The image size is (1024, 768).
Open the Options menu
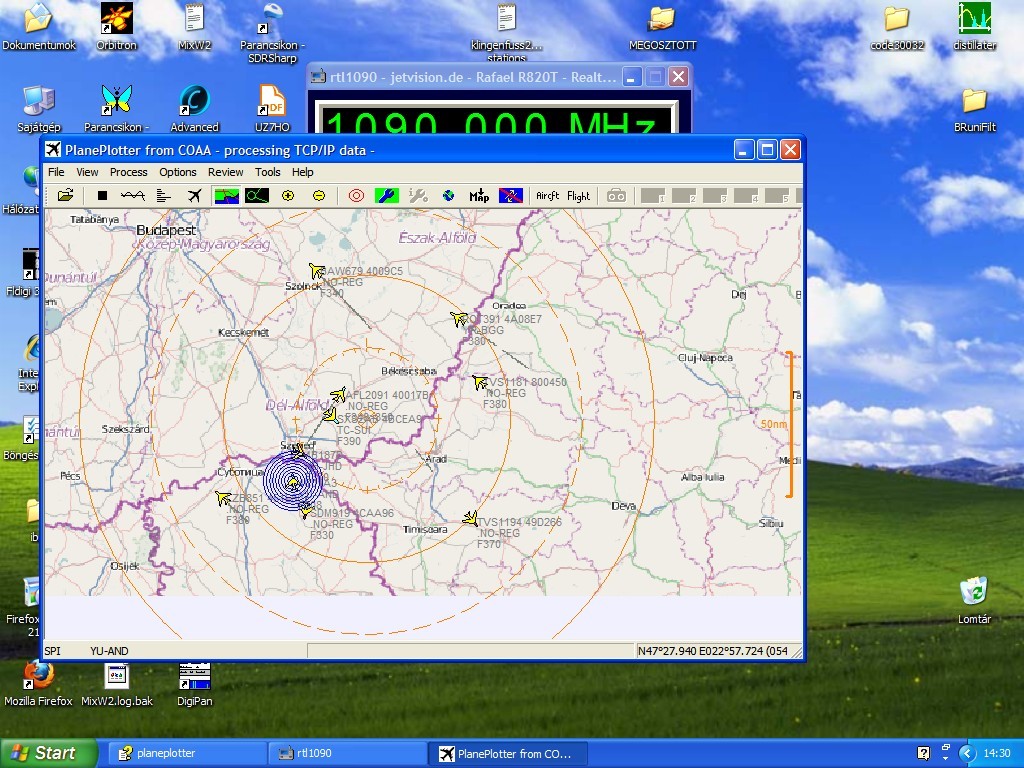(x=178, y=172)
